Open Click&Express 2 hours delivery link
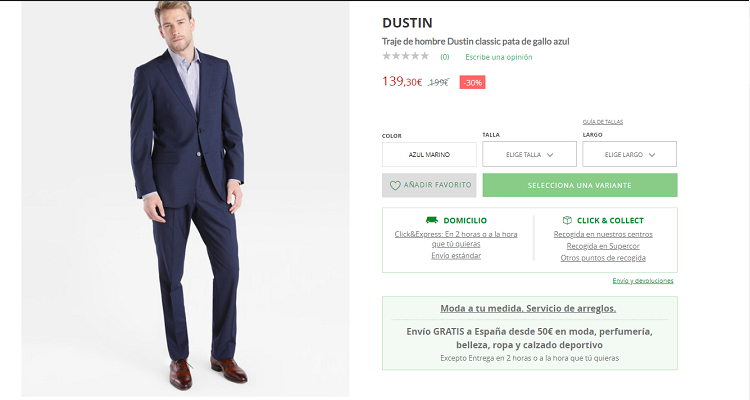This screenshot has width=750, height=400. (456, 238)
